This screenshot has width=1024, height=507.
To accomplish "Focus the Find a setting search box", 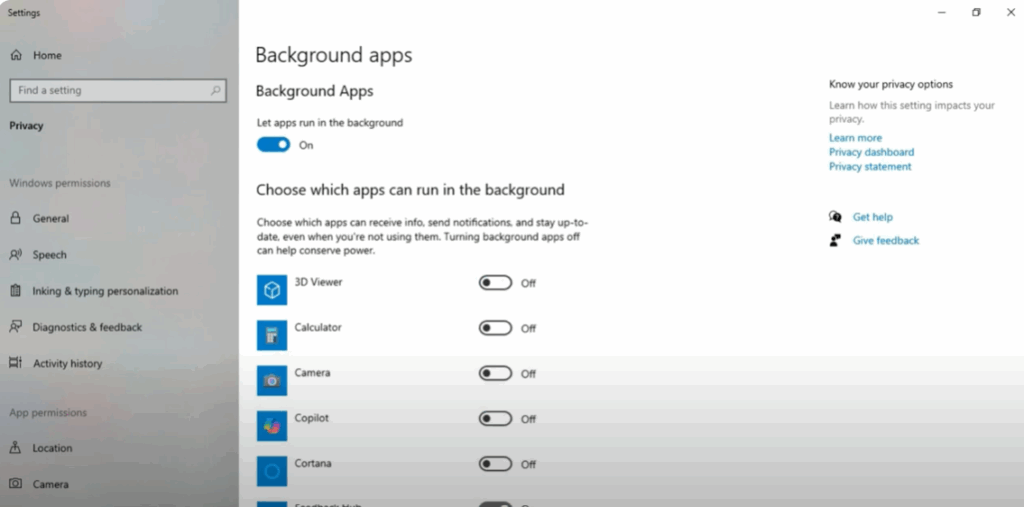I will [x=118, y=91].
